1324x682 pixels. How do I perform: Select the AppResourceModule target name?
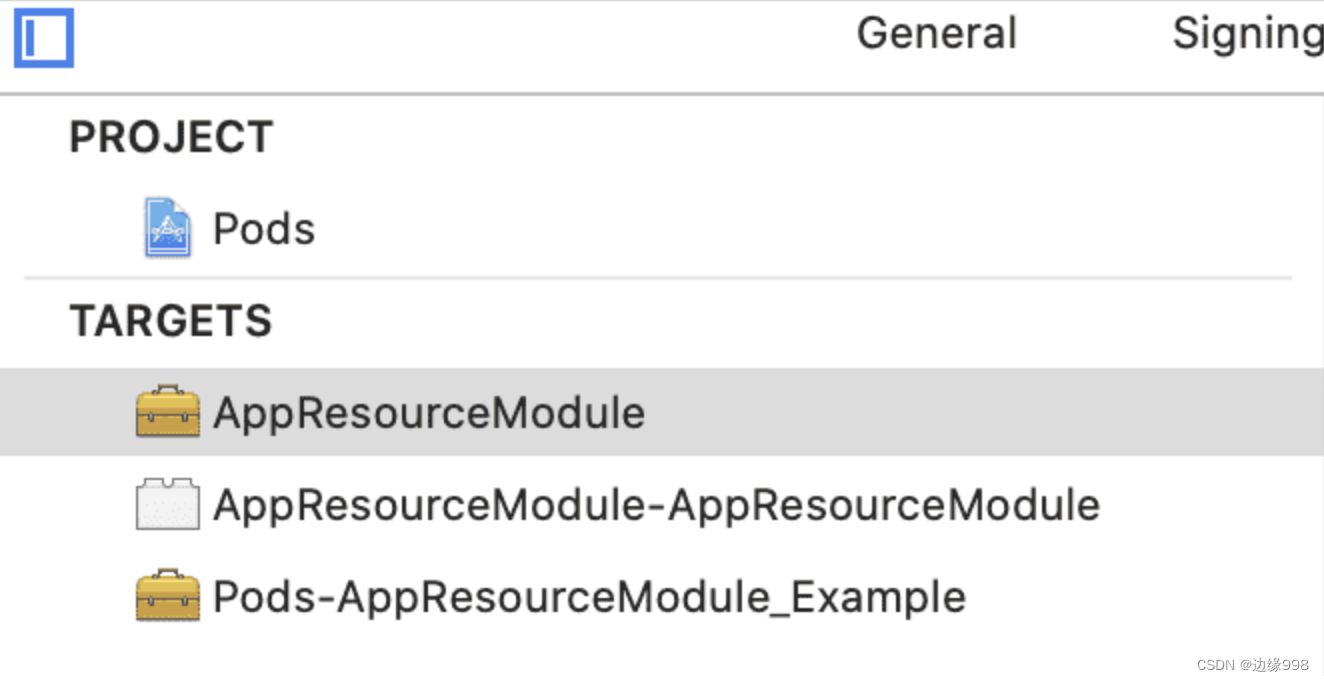click(x=429, y=413)
